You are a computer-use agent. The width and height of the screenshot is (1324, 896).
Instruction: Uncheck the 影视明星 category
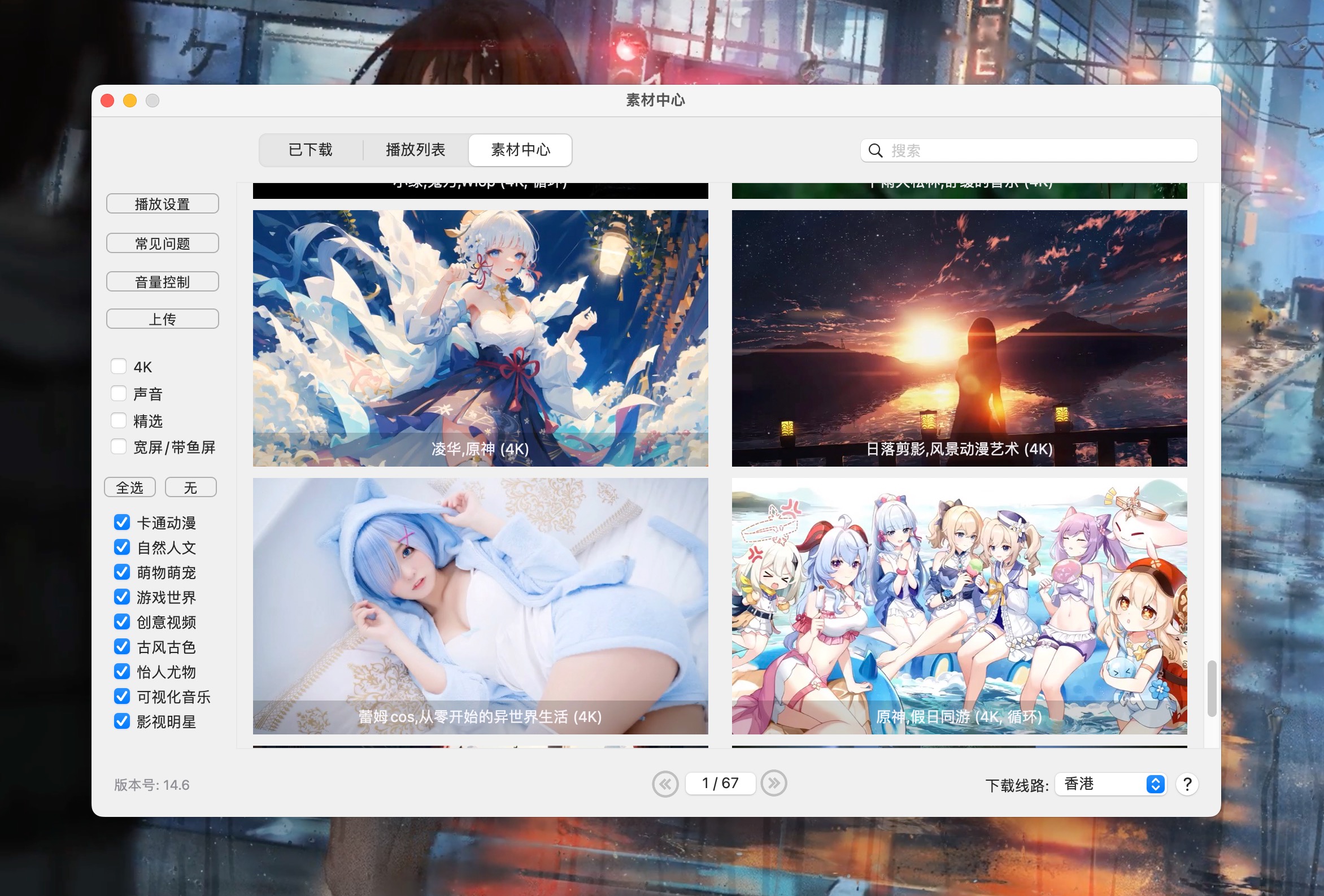click(x=122, y=721)
